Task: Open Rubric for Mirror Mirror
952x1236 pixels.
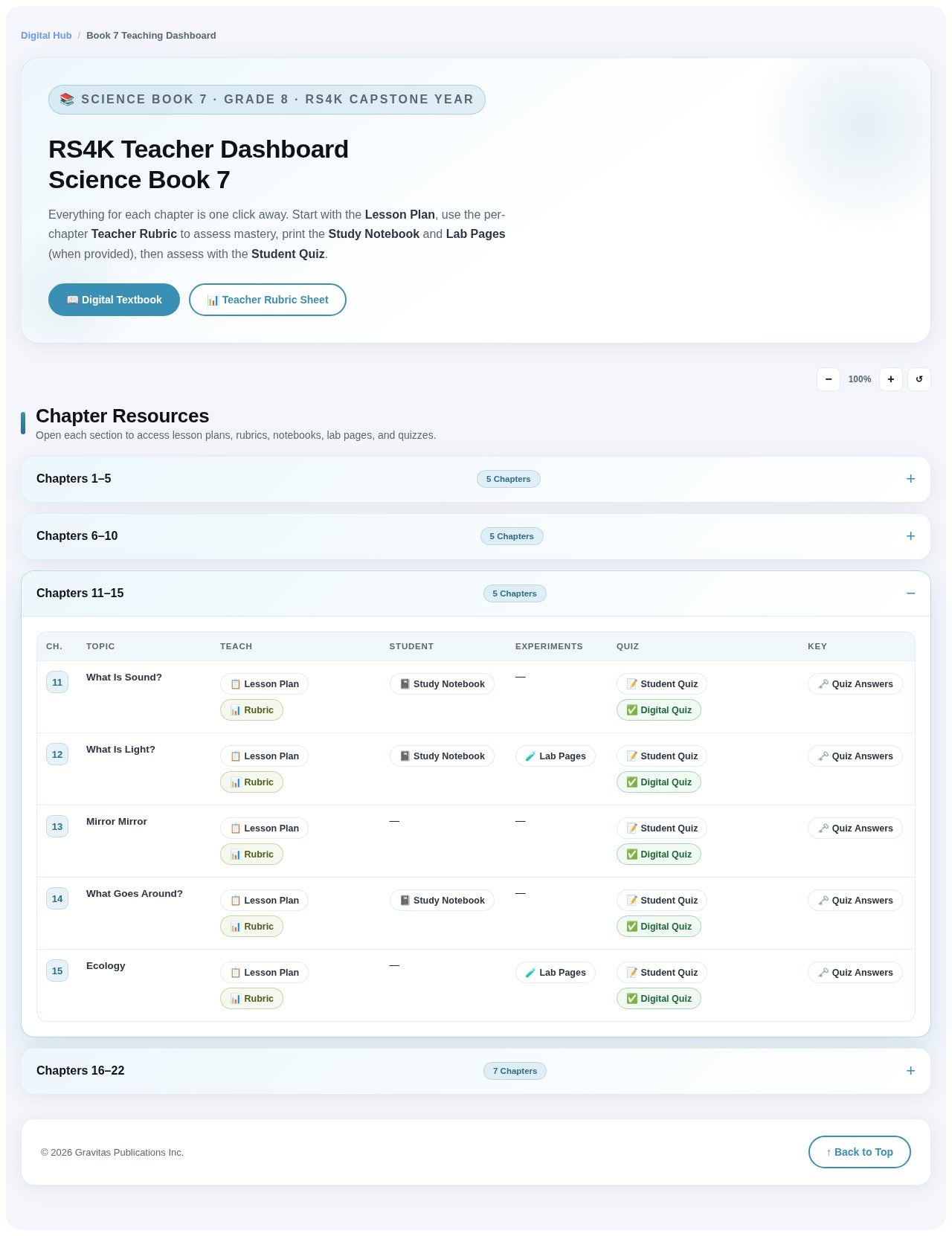Action: 251,854
